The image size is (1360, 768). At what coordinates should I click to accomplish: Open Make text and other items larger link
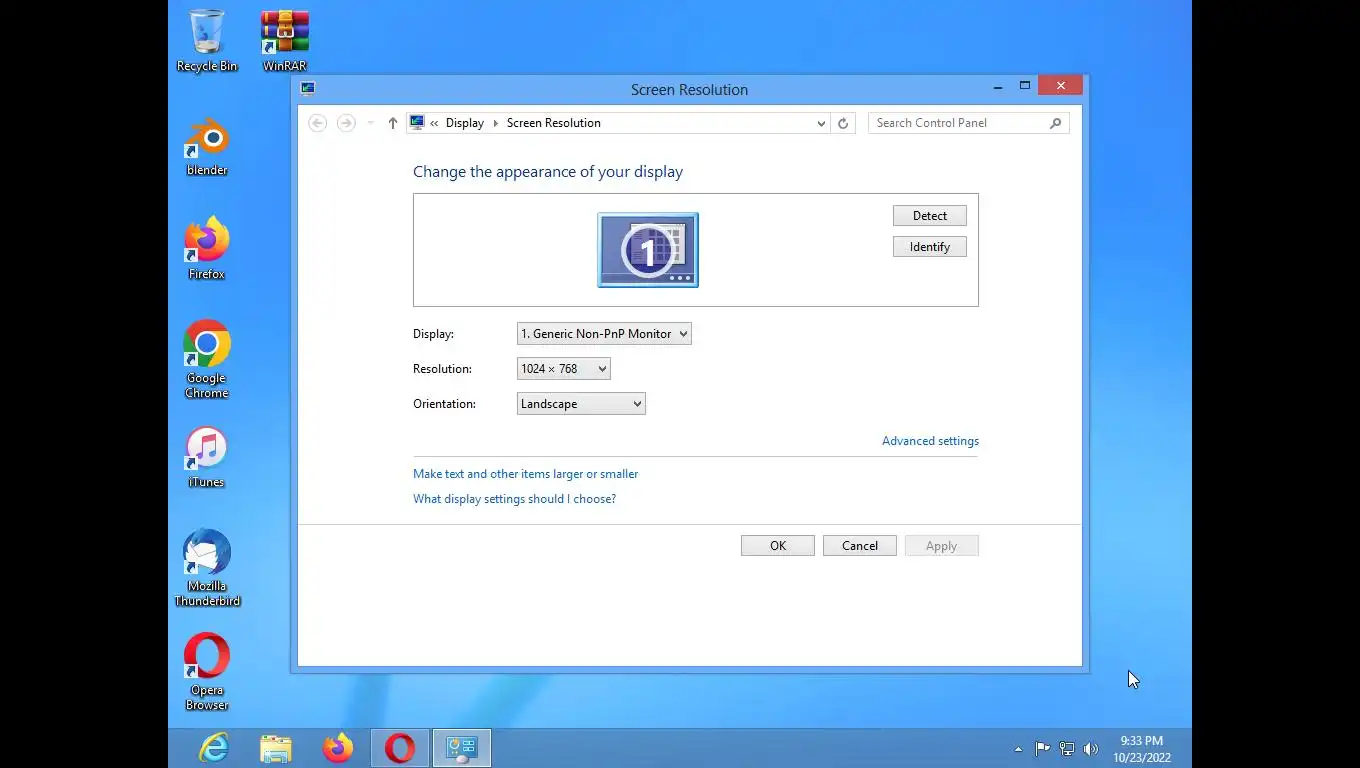(526, 474)
